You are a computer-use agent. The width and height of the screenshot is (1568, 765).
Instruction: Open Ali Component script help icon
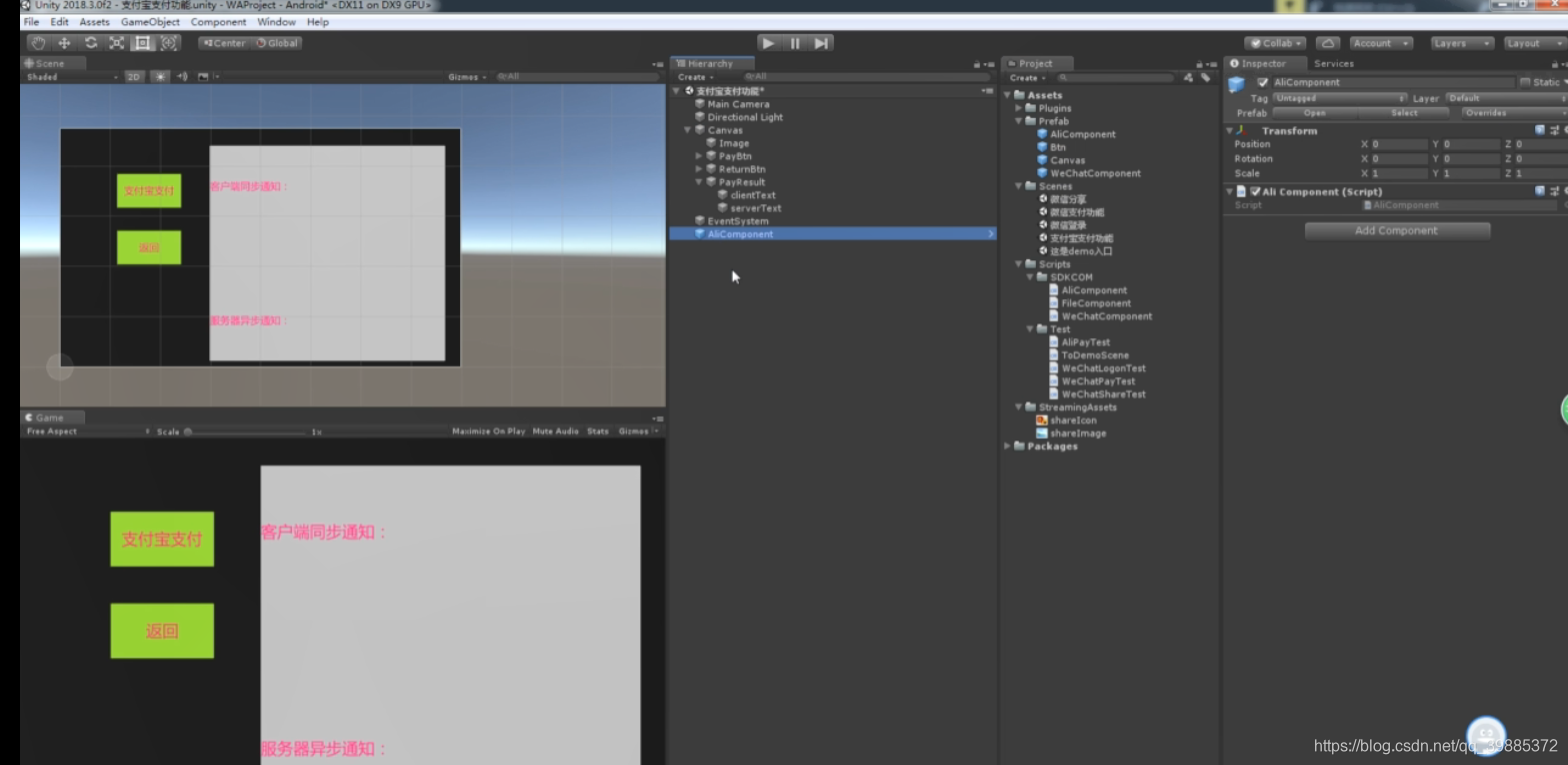(1540, 191)
